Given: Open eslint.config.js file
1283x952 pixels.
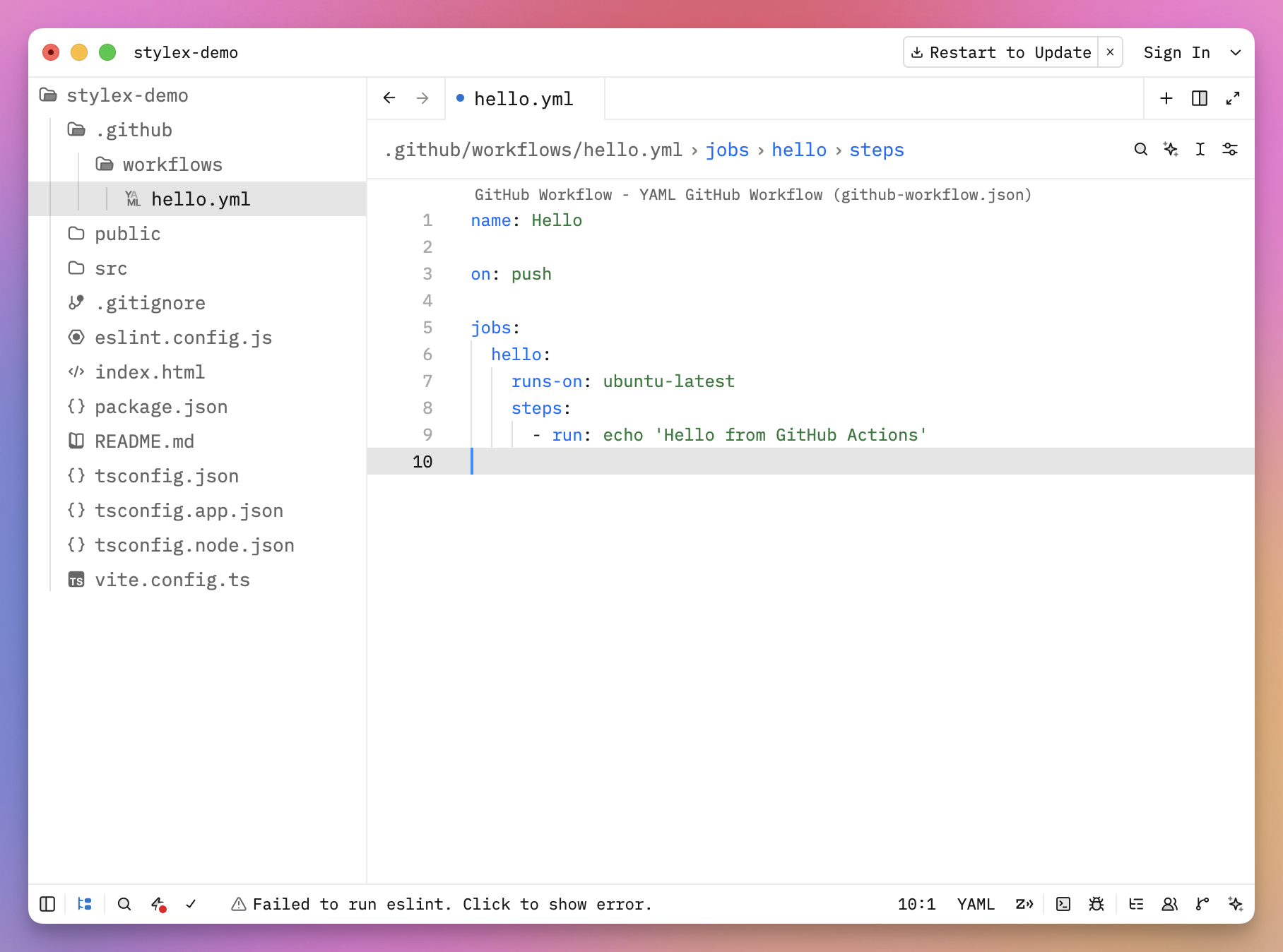Looking at the screenshot, I should pos(198,338).
